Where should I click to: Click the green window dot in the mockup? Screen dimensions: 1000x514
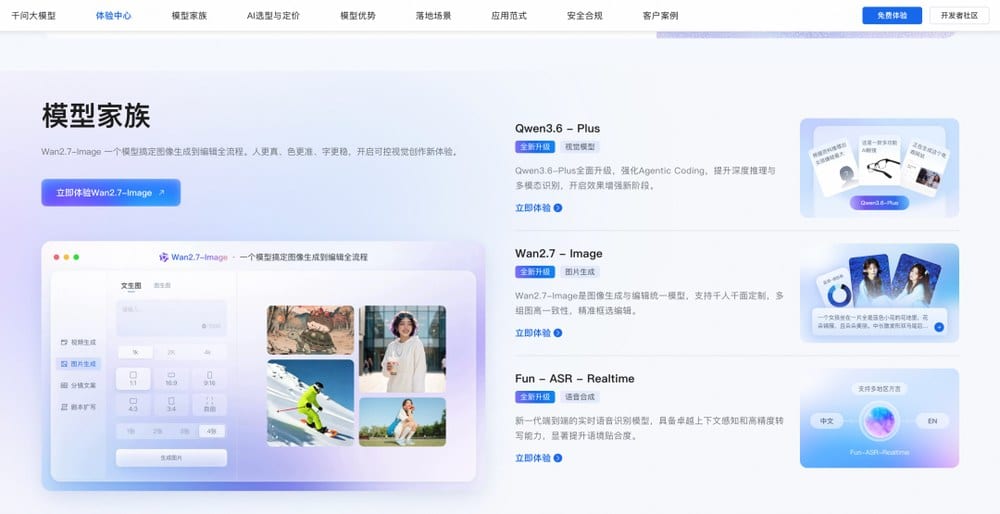pos(76,257)
